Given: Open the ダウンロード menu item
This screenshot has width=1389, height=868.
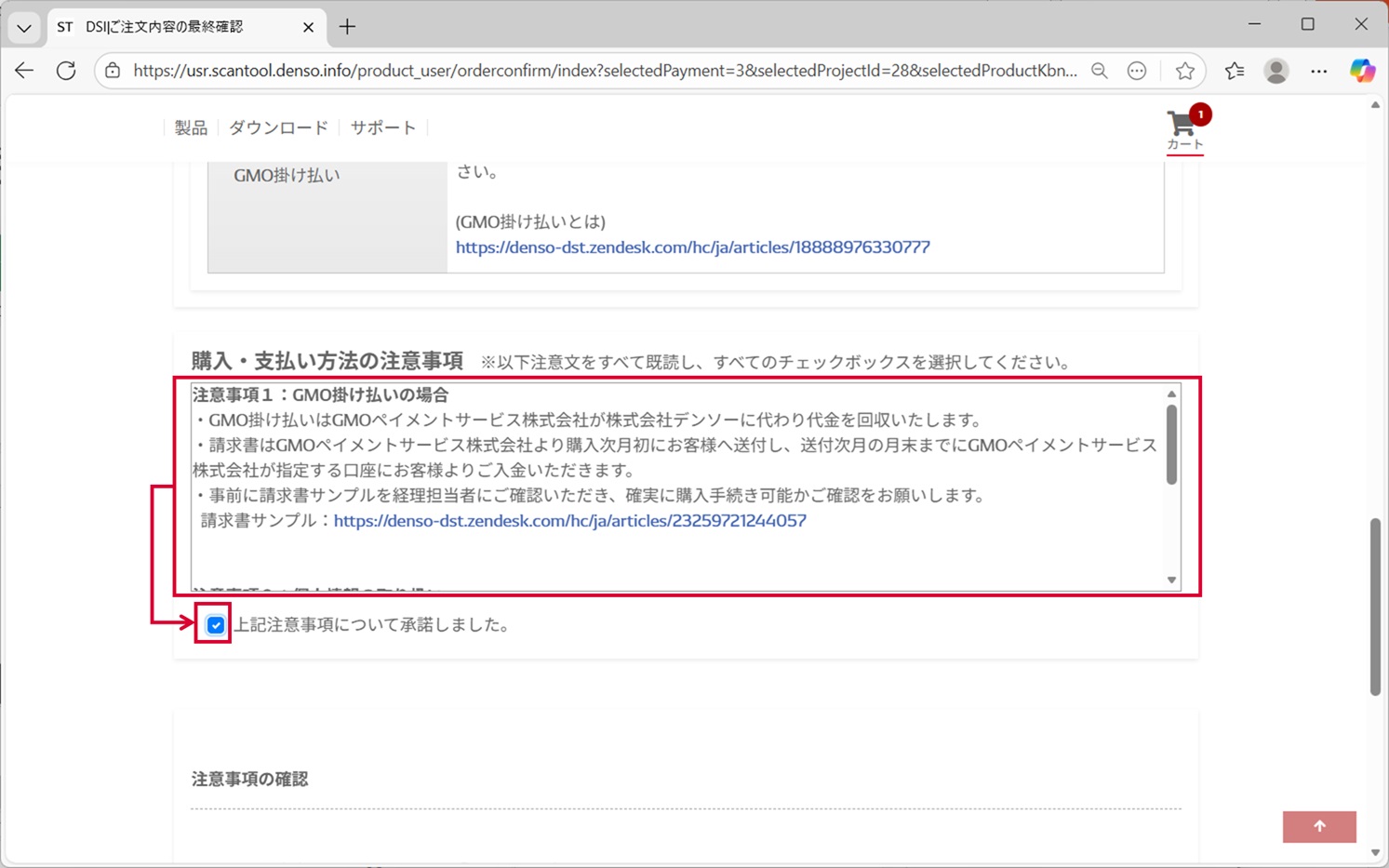Looking at the screenshot, I should pos(278,127).
